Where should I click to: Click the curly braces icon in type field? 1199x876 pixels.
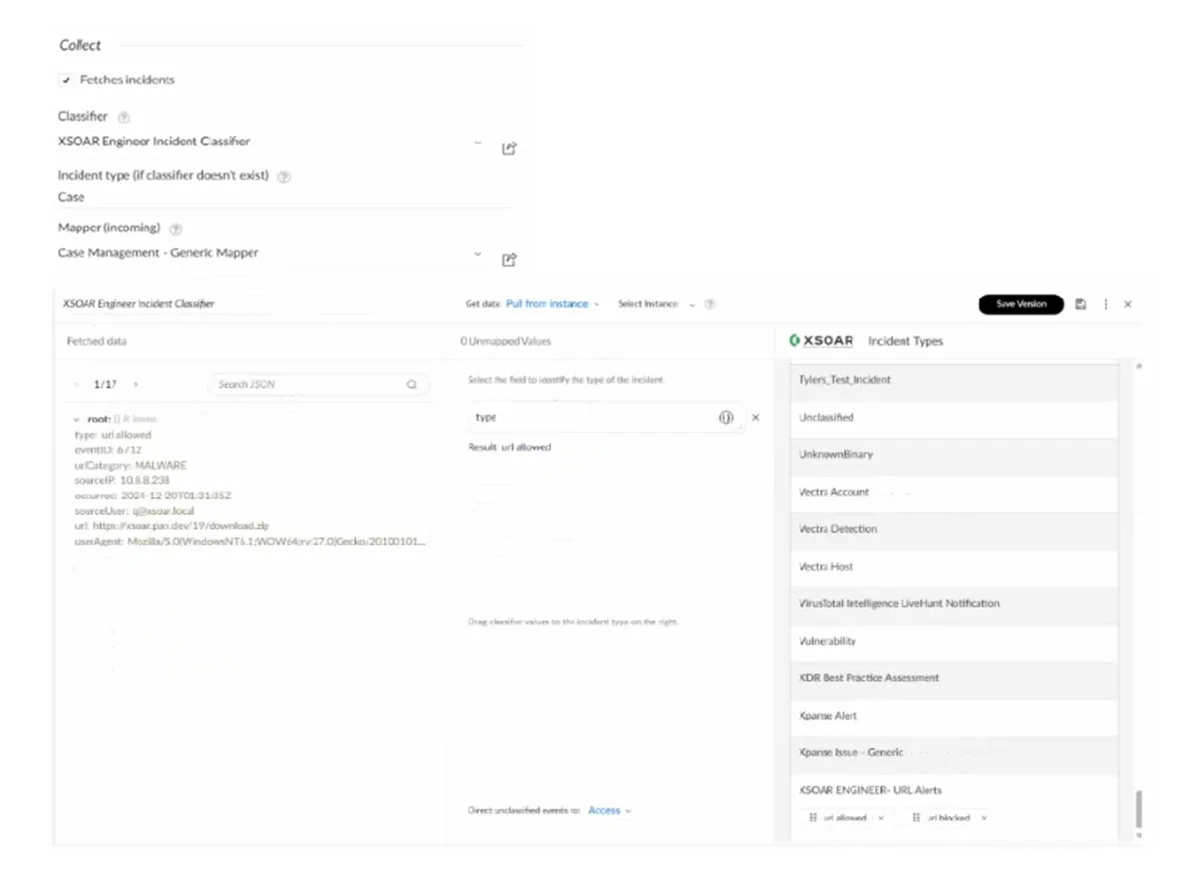(726, 417)
